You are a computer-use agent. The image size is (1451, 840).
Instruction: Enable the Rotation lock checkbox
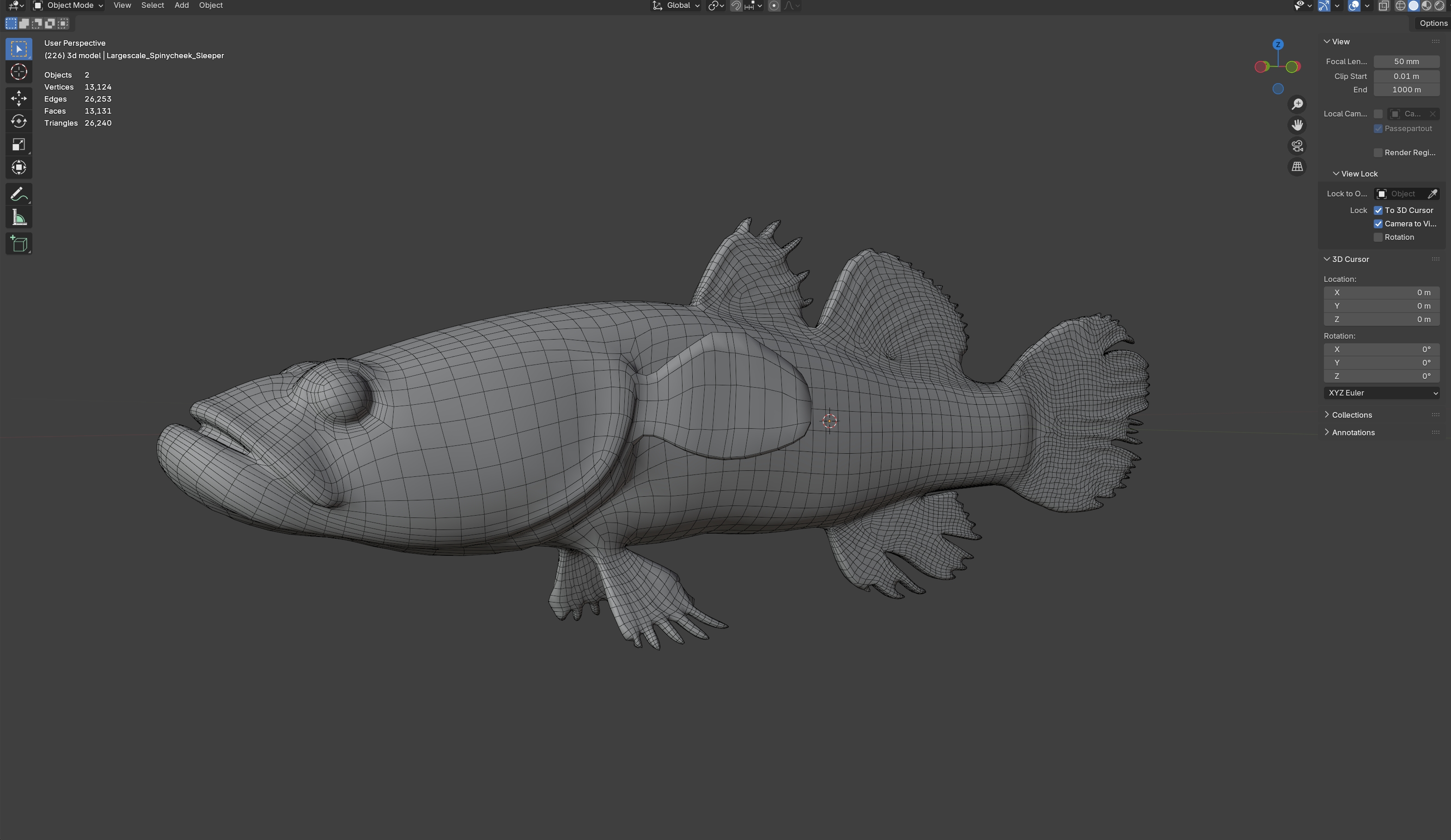click(1378, 237)
